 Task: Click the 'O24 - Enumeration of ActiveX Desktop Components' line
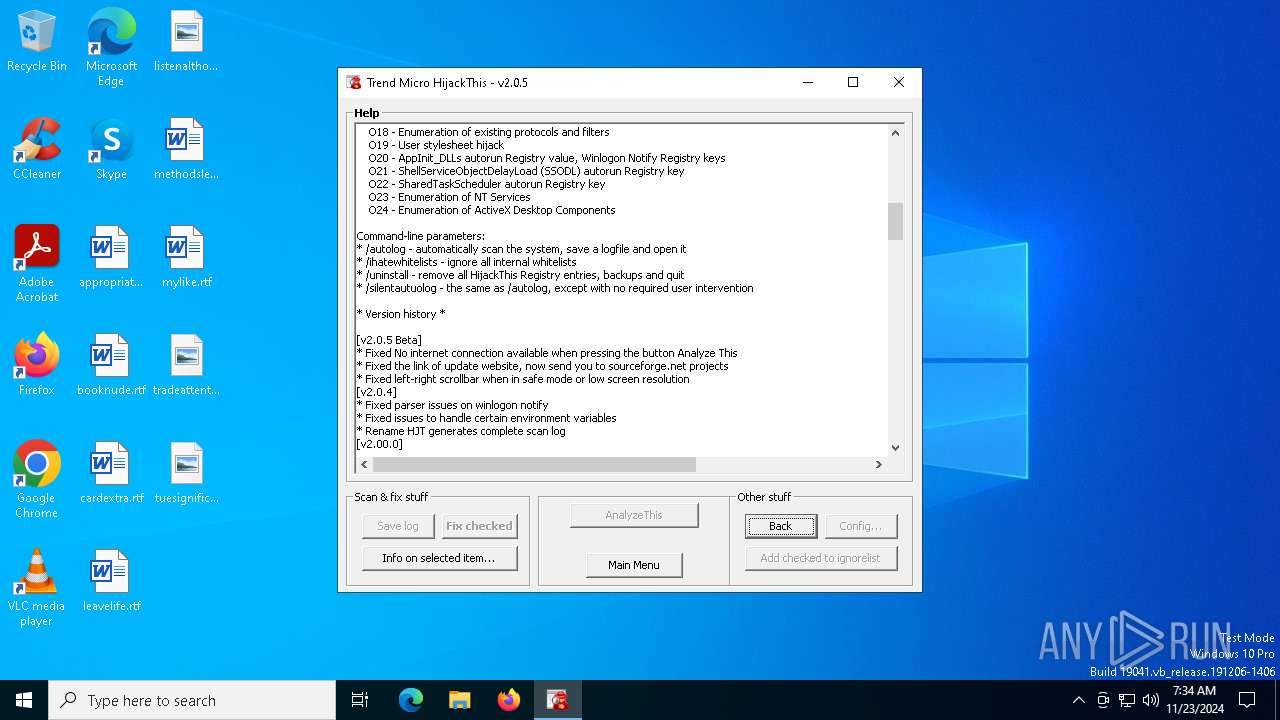(x=492, y=210)
